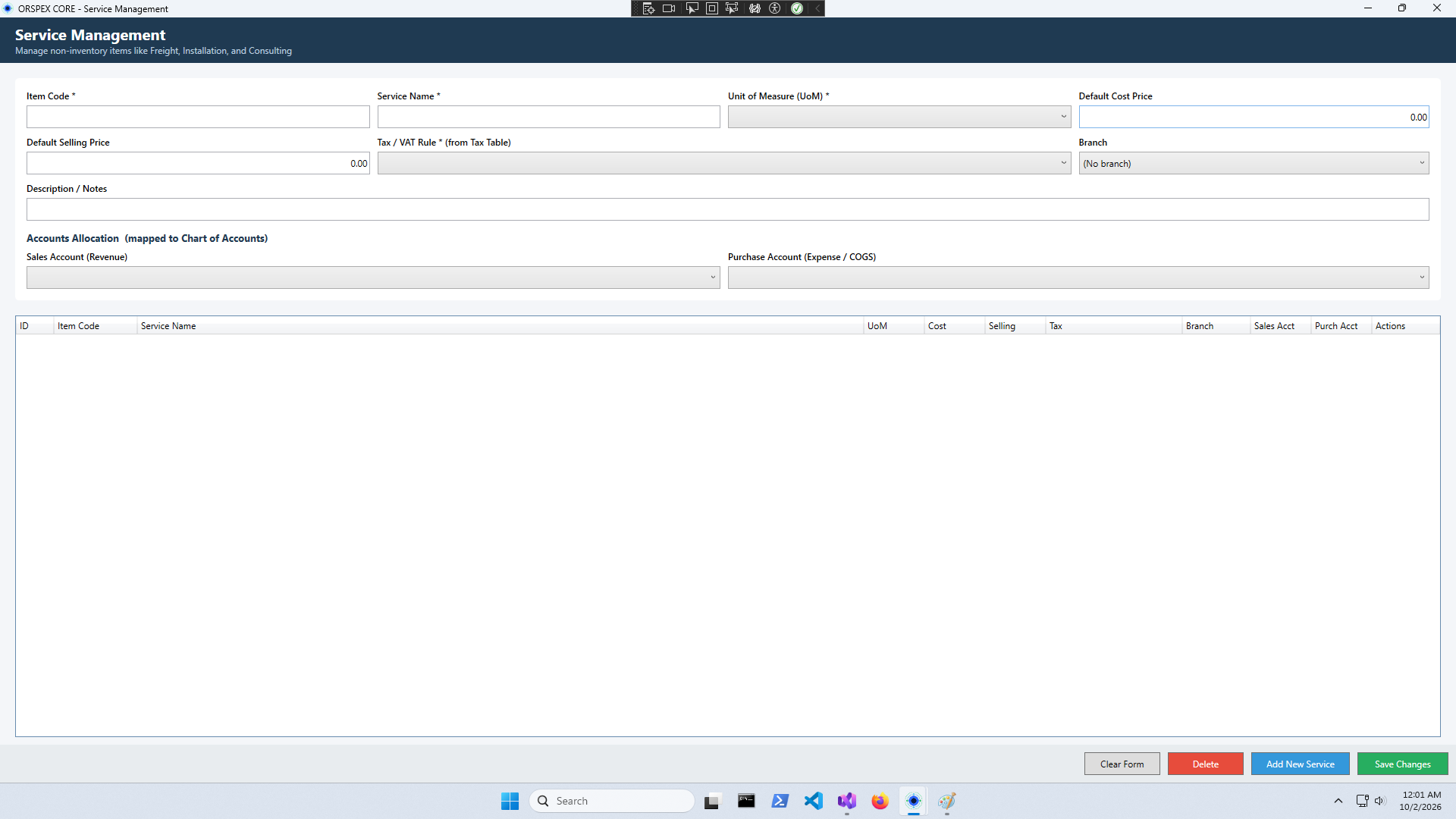1456x819 pixels.
Task: Open the Tax / VAT Rule dropdown
Action: pos(724,163)
